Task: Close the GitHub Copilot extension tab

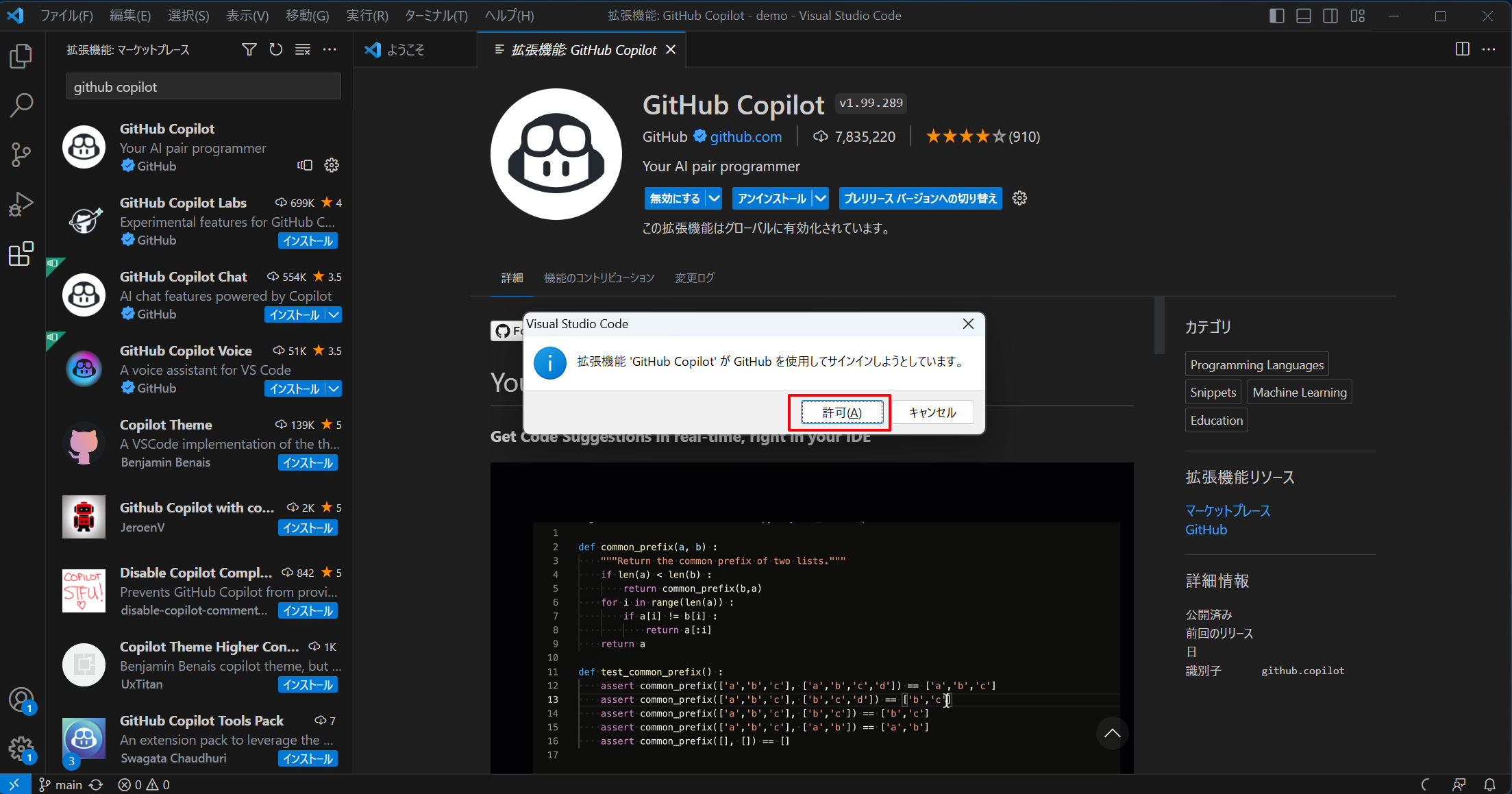Action: point(671,49)
